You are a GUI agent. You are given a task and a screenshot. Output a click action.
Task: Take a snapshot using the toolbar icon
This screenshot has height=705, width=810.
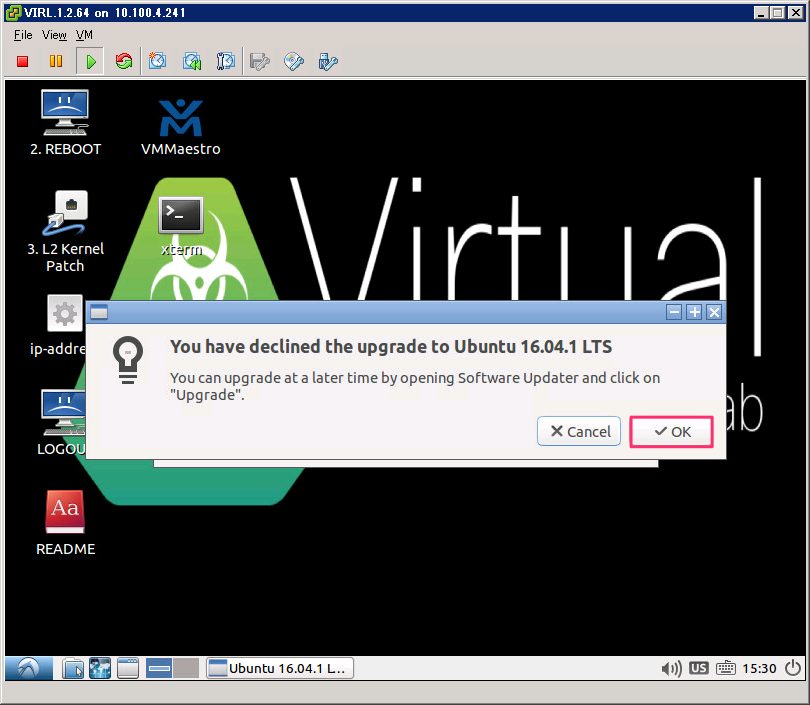coord(158,61)
